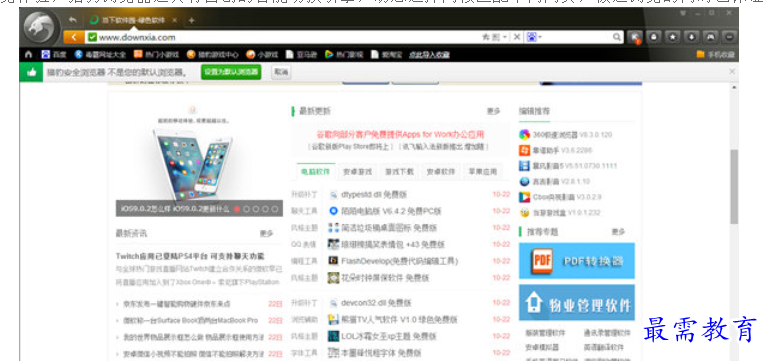Select the 安卓软件 tab
The width and height of the screenshot is (765, 361).
[441, 172]
